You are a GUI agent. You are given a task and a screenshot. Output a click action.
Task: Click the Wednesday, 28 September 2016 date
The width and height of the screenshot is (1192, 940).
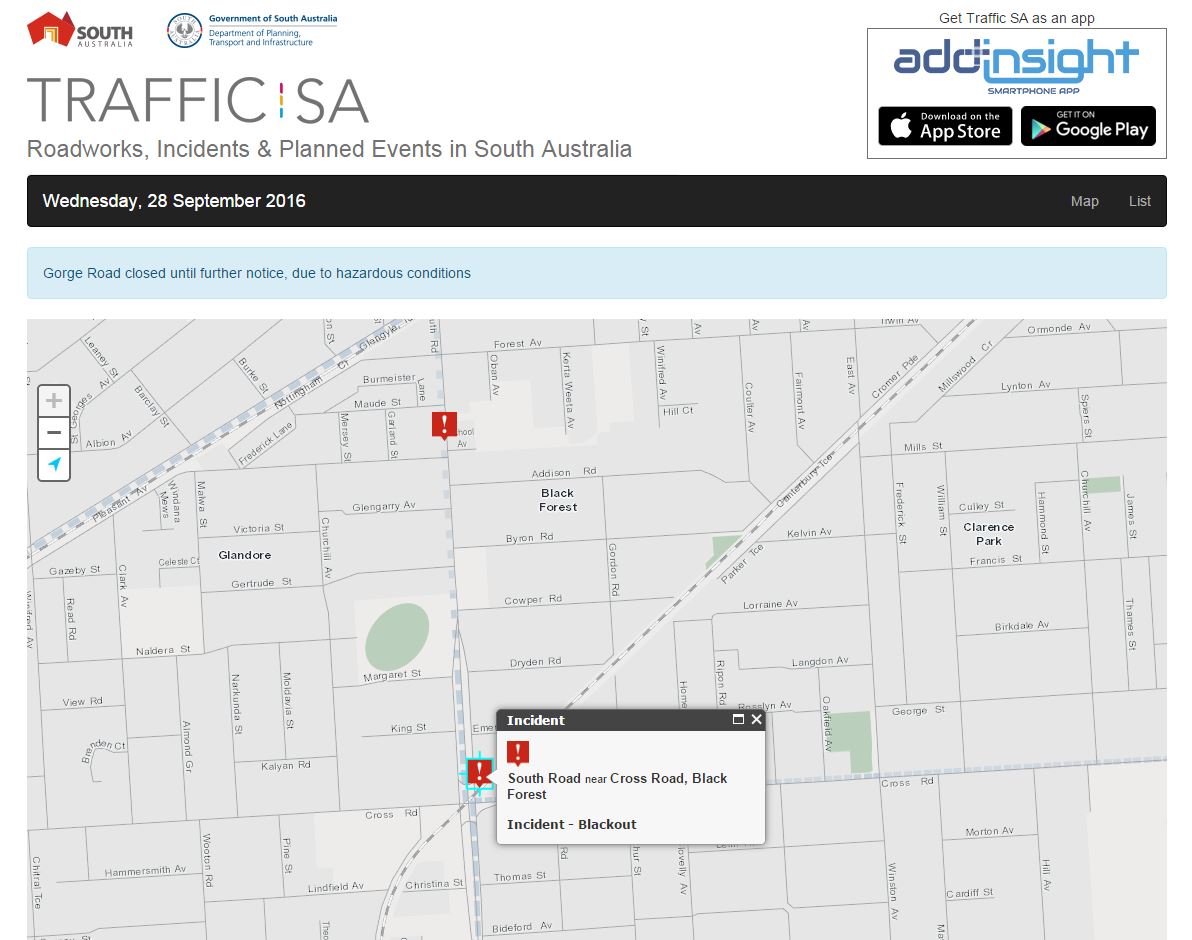pos(174,201)
